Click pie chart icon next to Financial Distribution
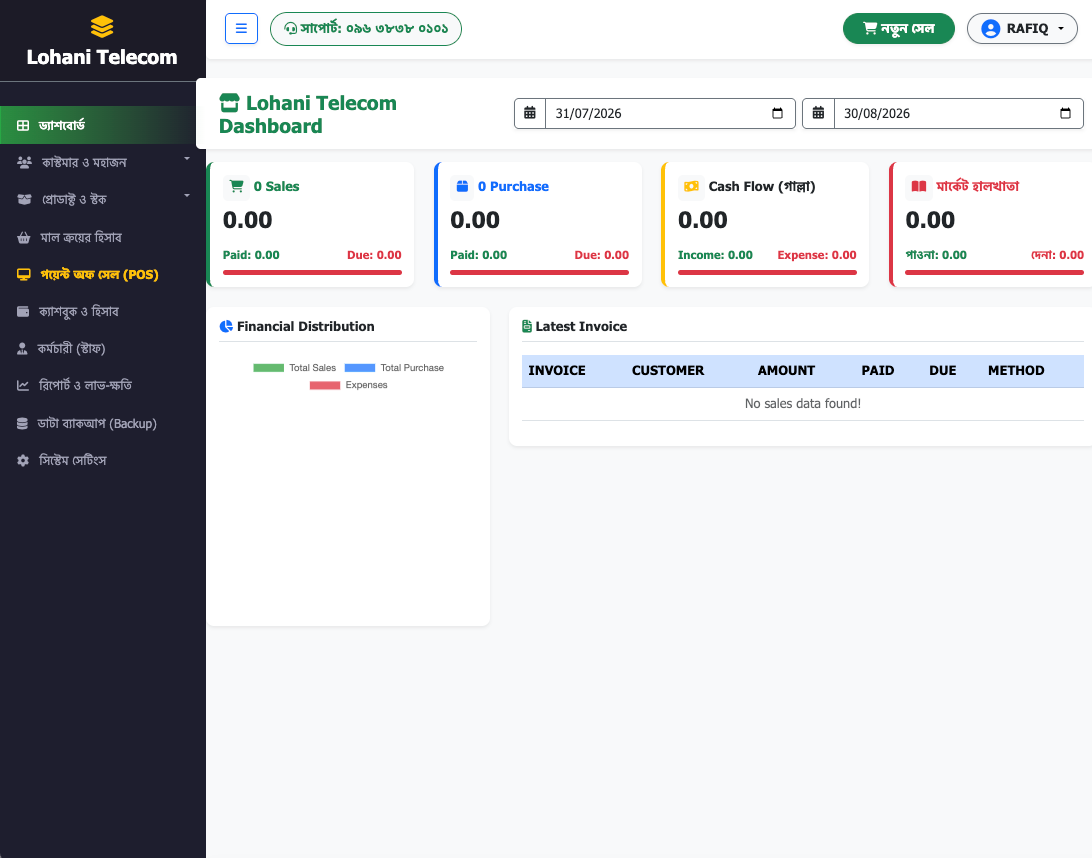 tap(226, 327)
